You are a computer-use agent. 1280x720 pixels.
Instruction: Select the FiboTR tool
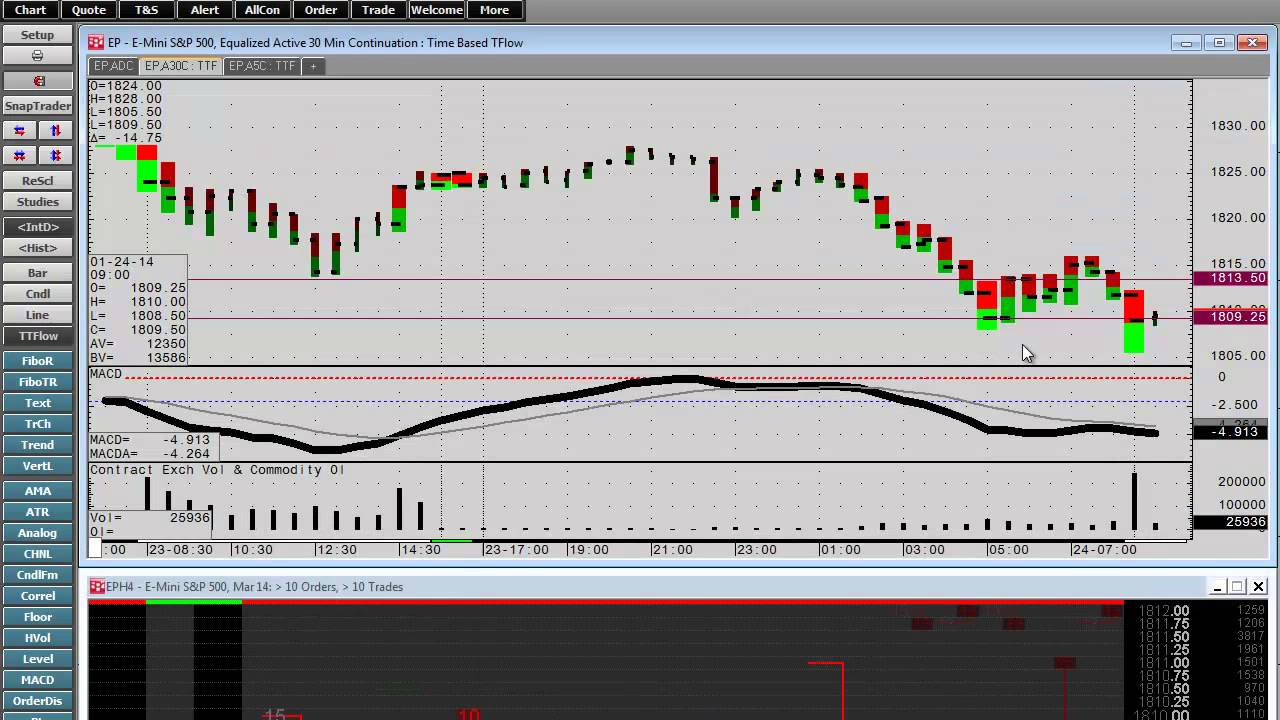[38, 382]
